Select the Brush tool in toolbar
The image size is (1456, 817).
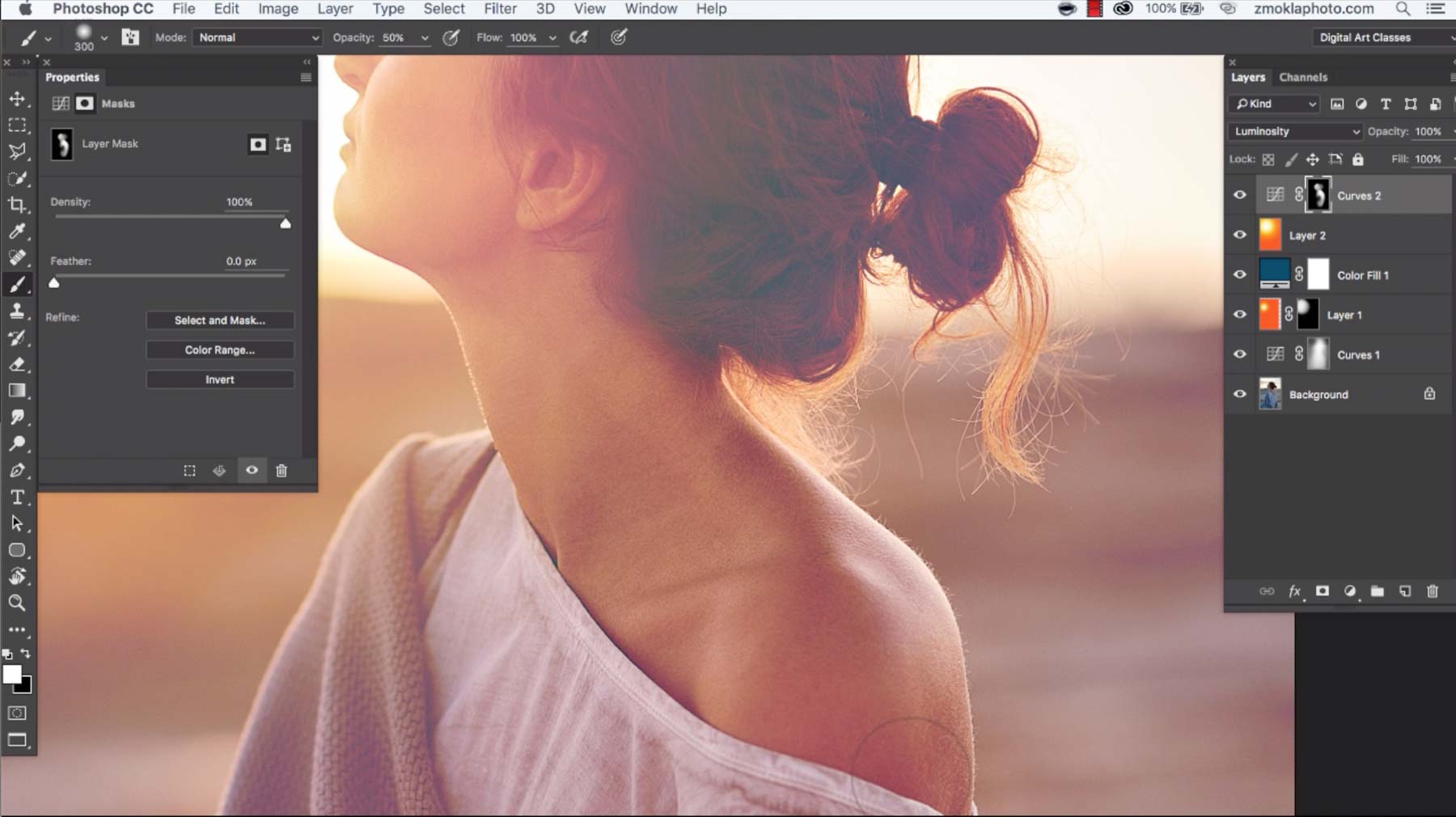click(x=17, y=284)
